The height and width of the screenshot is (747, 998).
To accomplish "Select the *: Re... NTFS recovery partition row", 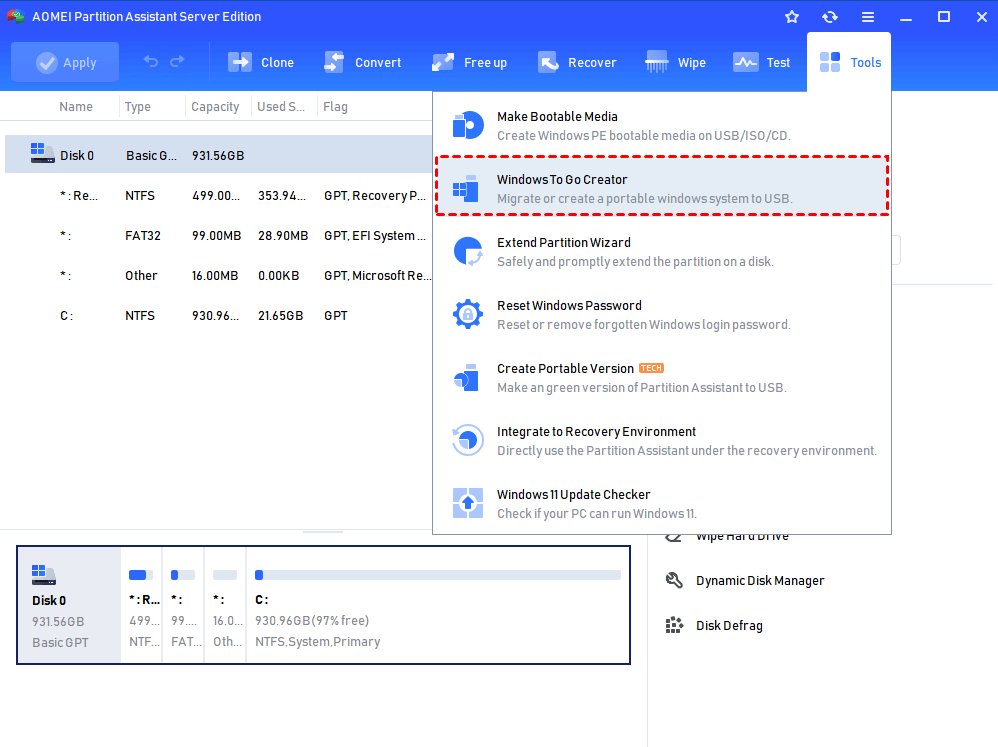I will [218, 195].
